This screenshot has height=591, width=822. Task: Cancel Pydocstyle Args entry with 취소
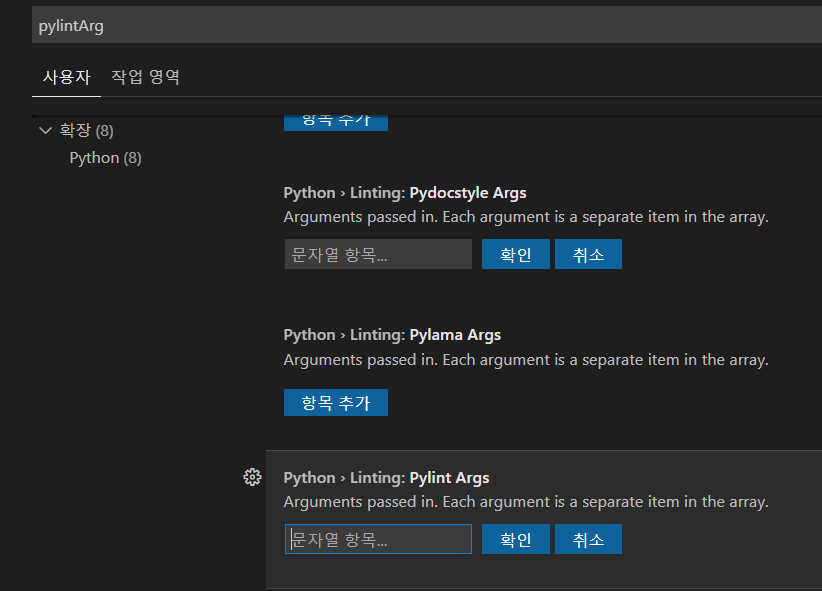tap(588, 254)
